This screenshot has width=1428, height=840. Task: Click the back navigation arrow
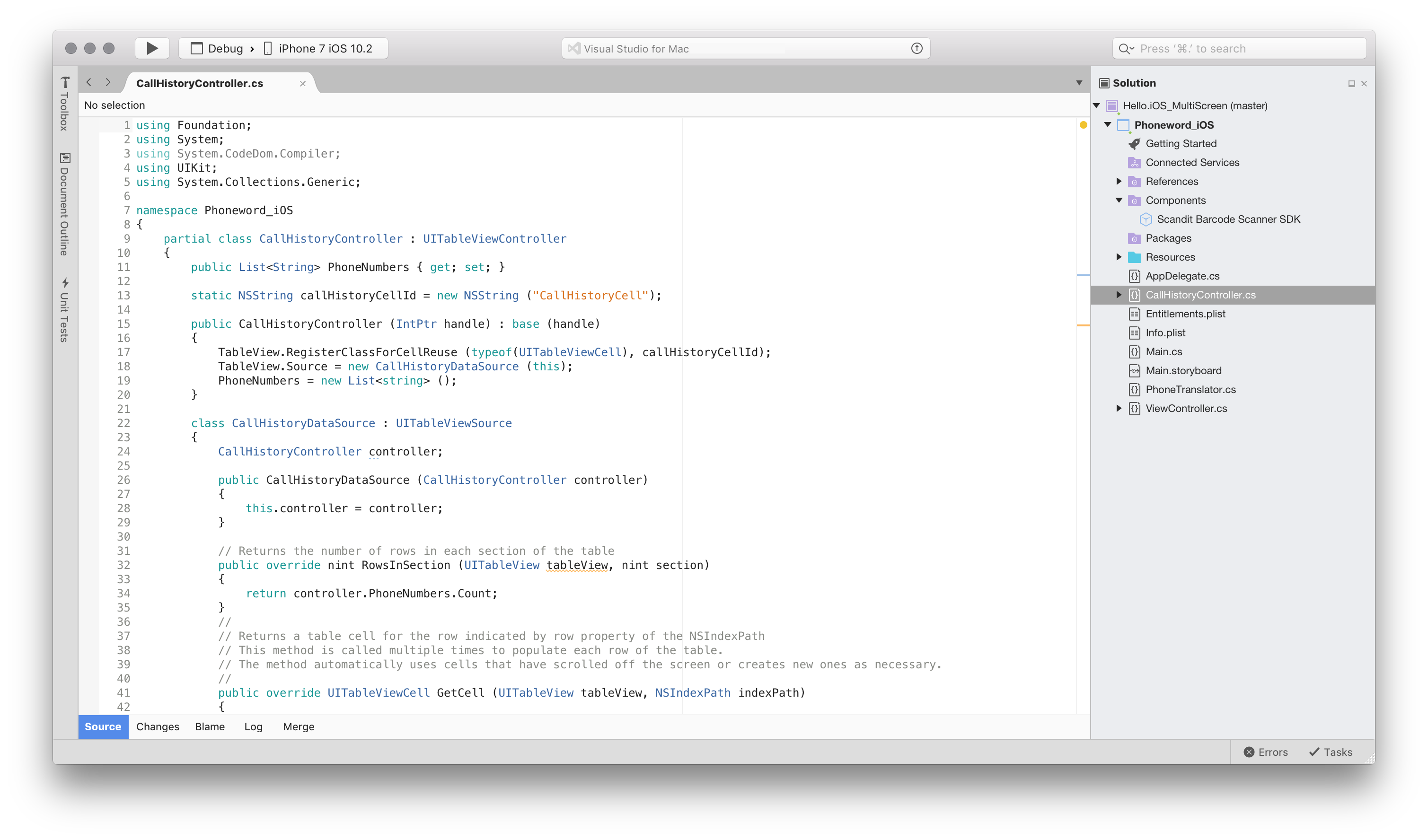[x=89, y=82]
